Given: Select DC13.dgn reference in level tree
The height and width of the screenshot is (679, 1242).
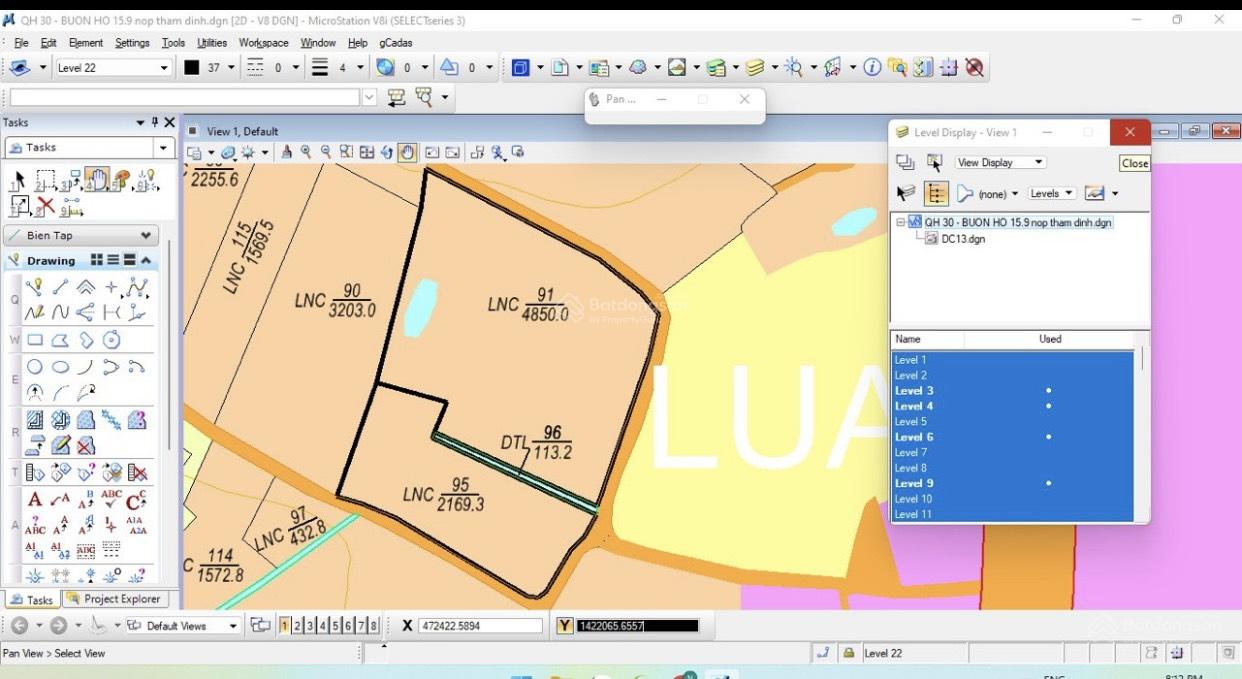Looking at the screenshot, I should point(962,239).
